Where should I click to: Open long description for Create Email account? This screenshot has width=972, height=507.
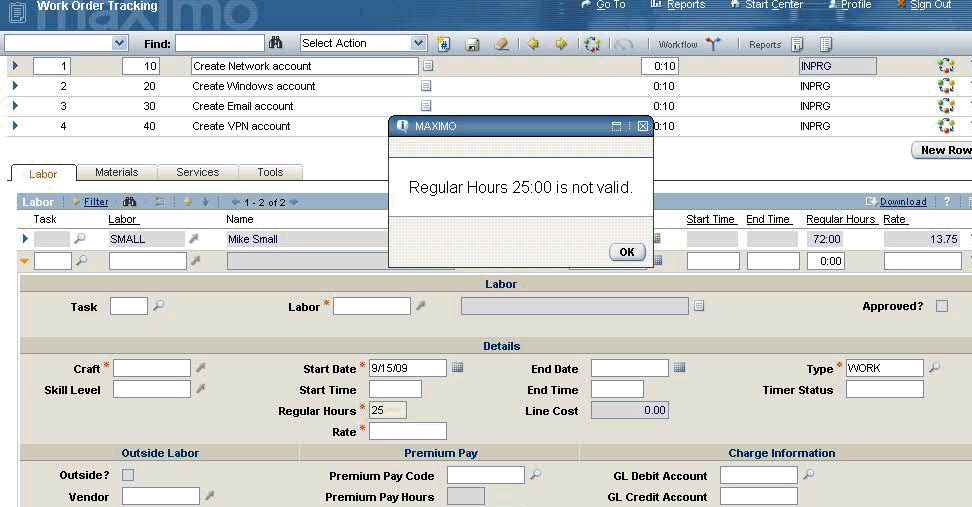426,105
